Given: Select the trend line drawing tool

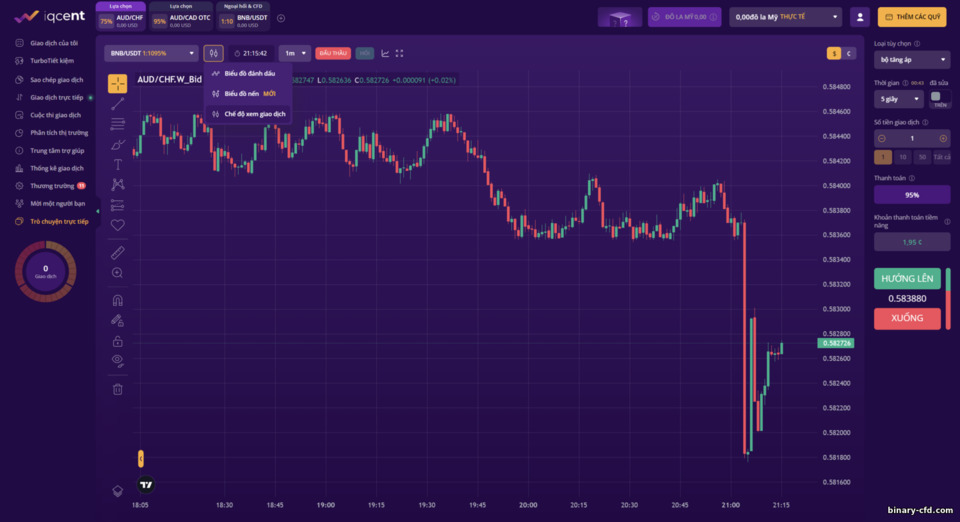Looking at the screenshot, I should (118, 103).
